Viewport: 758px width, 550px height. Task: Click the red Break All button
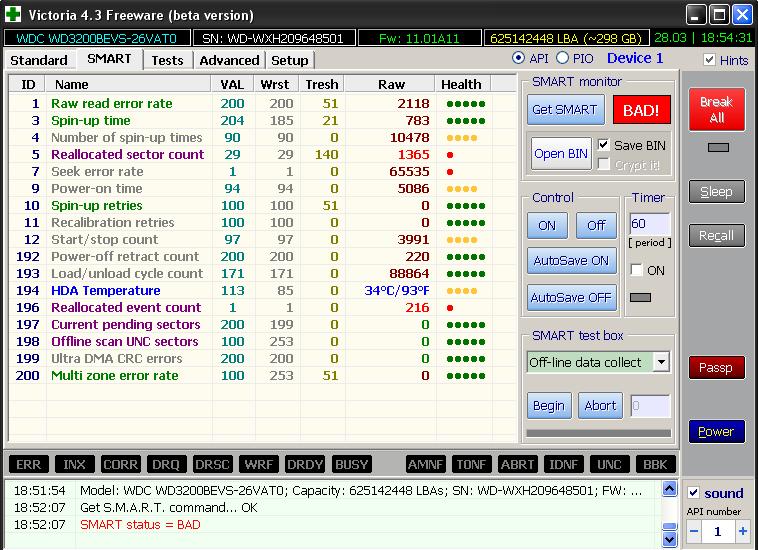click(716, 109)
